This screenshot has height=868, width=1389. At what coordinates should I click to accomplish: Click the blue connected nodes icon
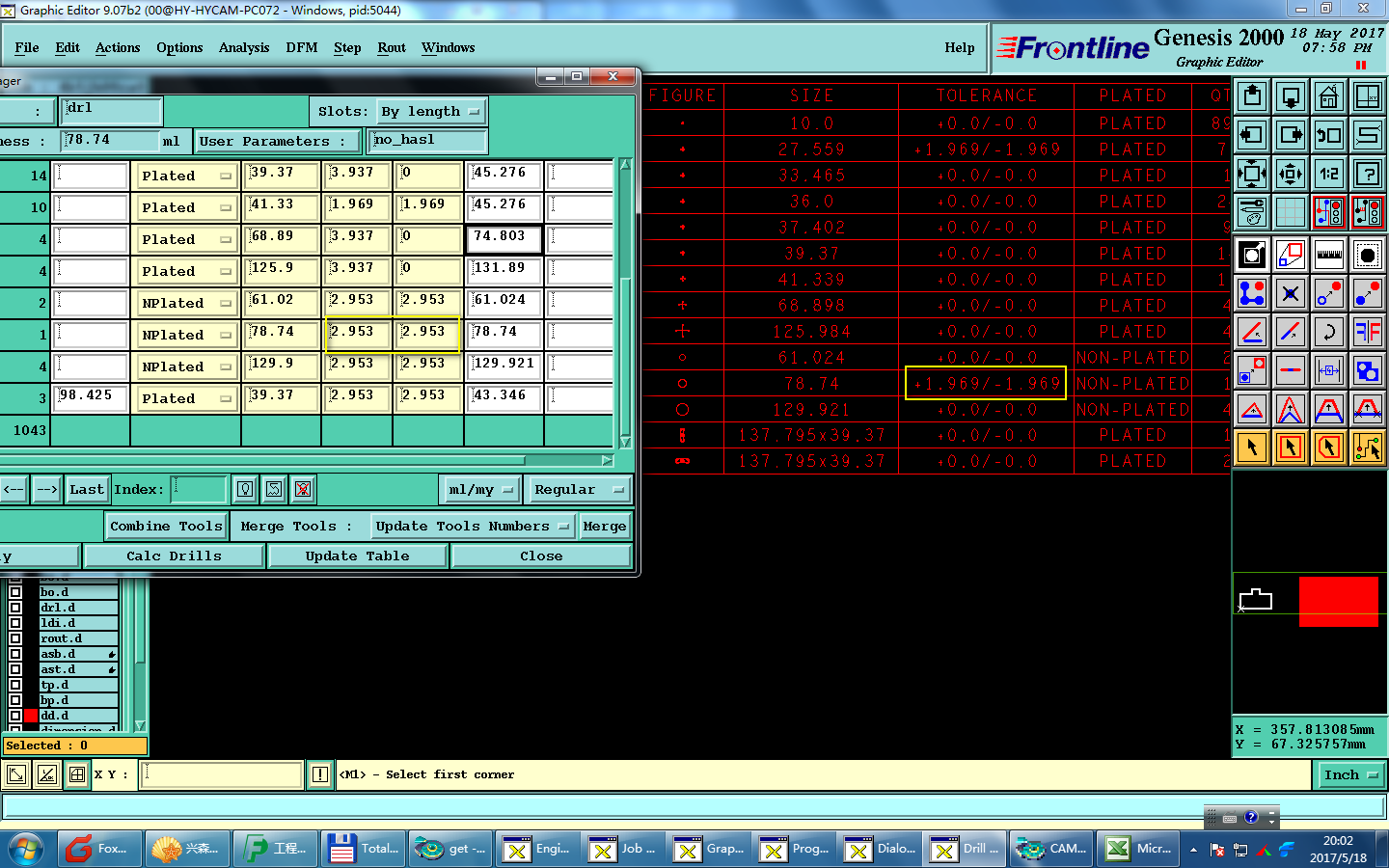1252,293
